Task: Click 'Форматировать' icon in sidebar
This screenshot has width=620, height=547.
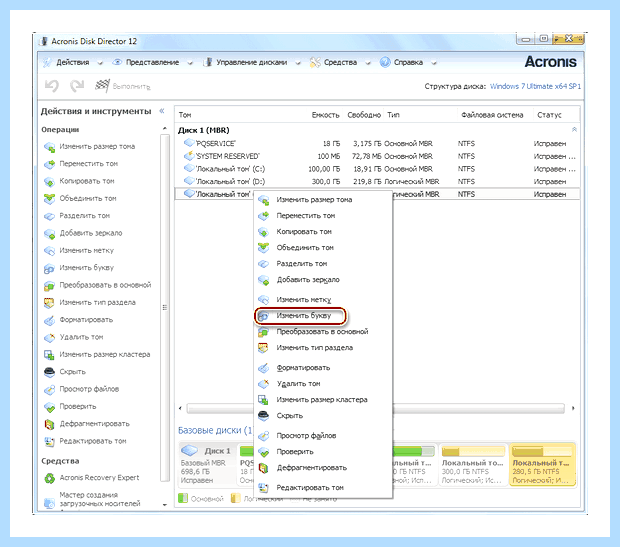Action: [x=49, y=320]
